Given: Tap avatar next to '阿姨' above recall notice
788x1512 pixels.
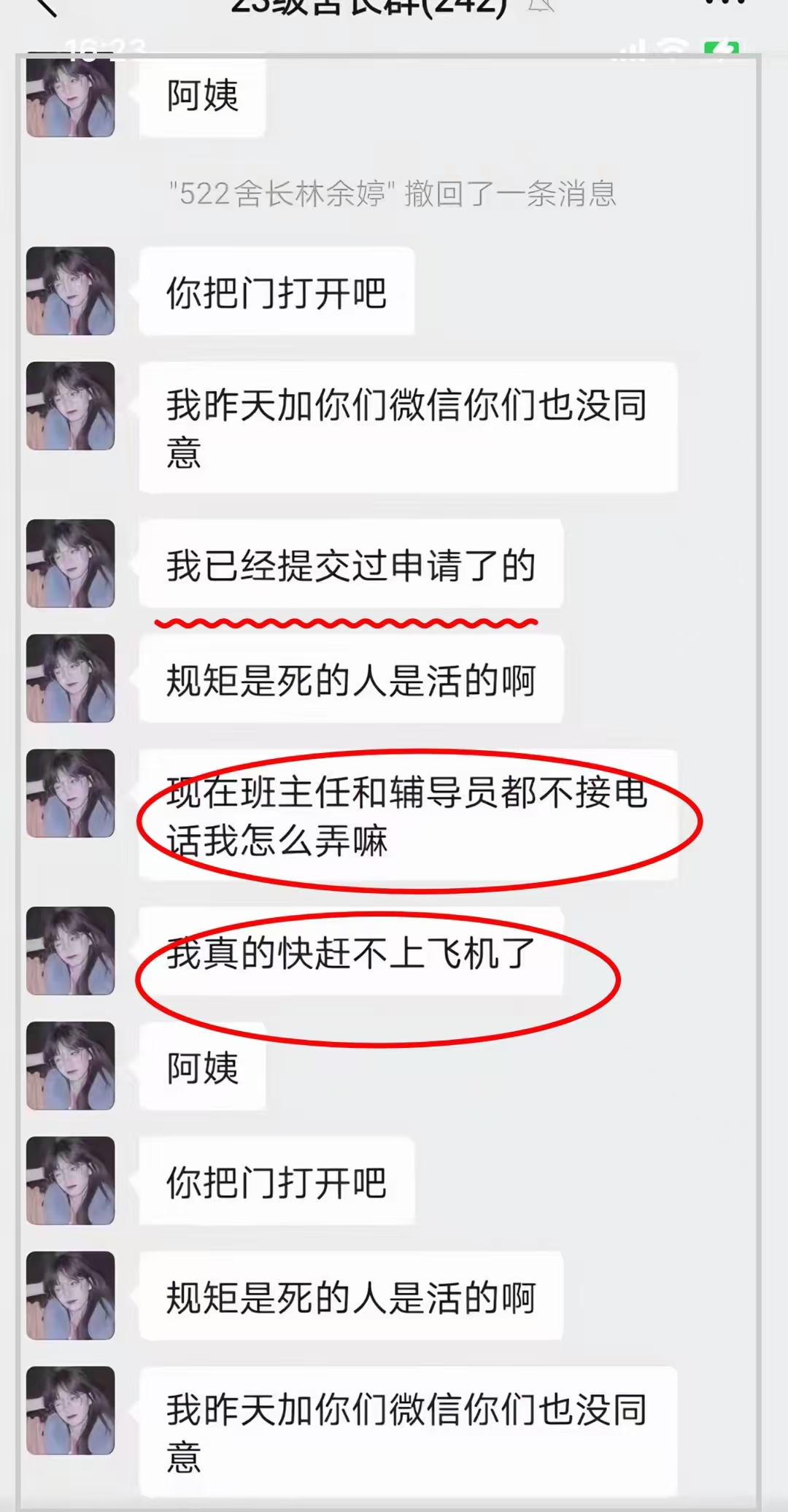Looking at the screenshot, I should click(x=71, y=98).
